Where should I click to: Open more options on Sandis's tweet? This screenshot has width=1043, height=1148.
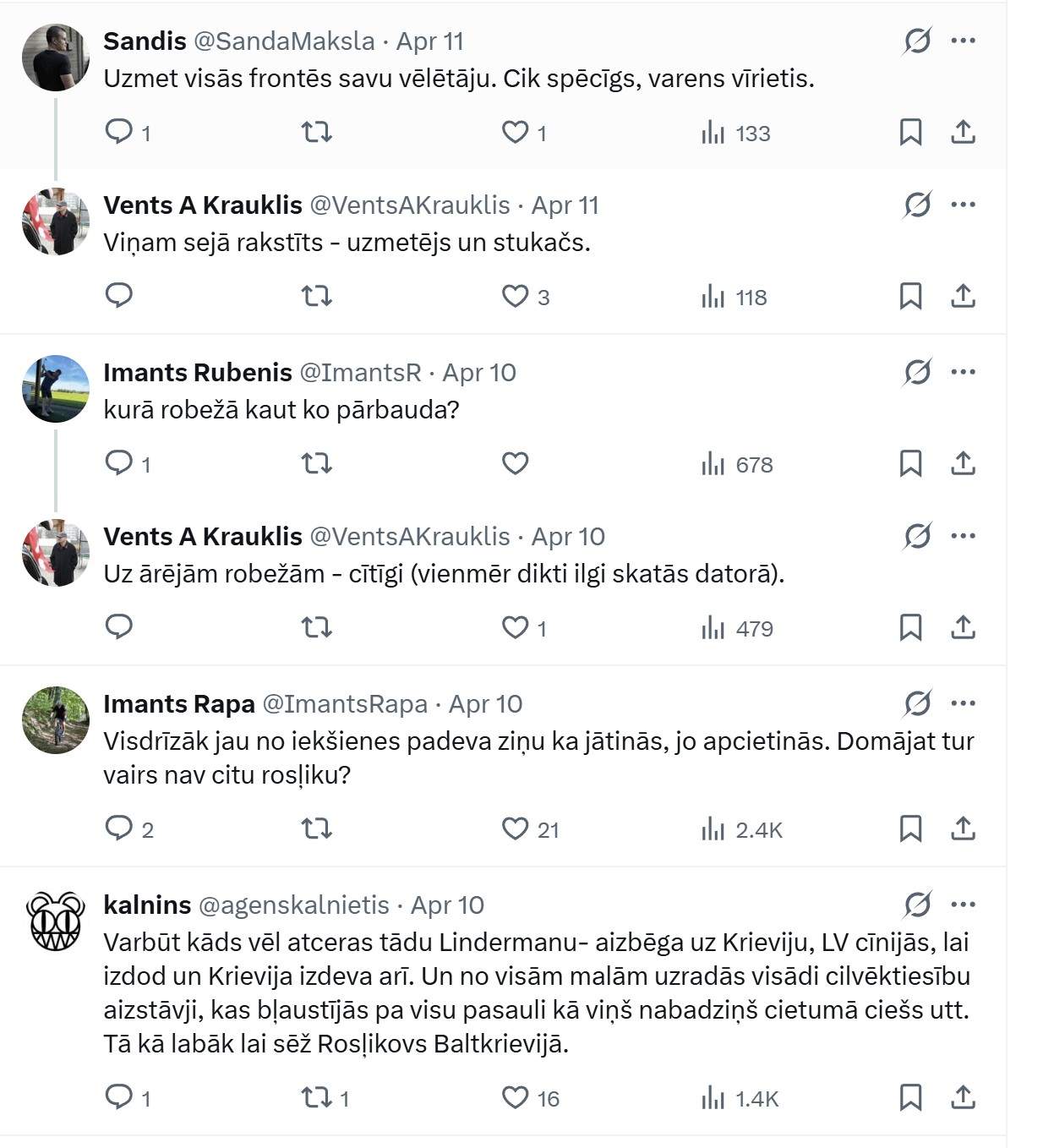pyautogui.click(x=963, y=41)
